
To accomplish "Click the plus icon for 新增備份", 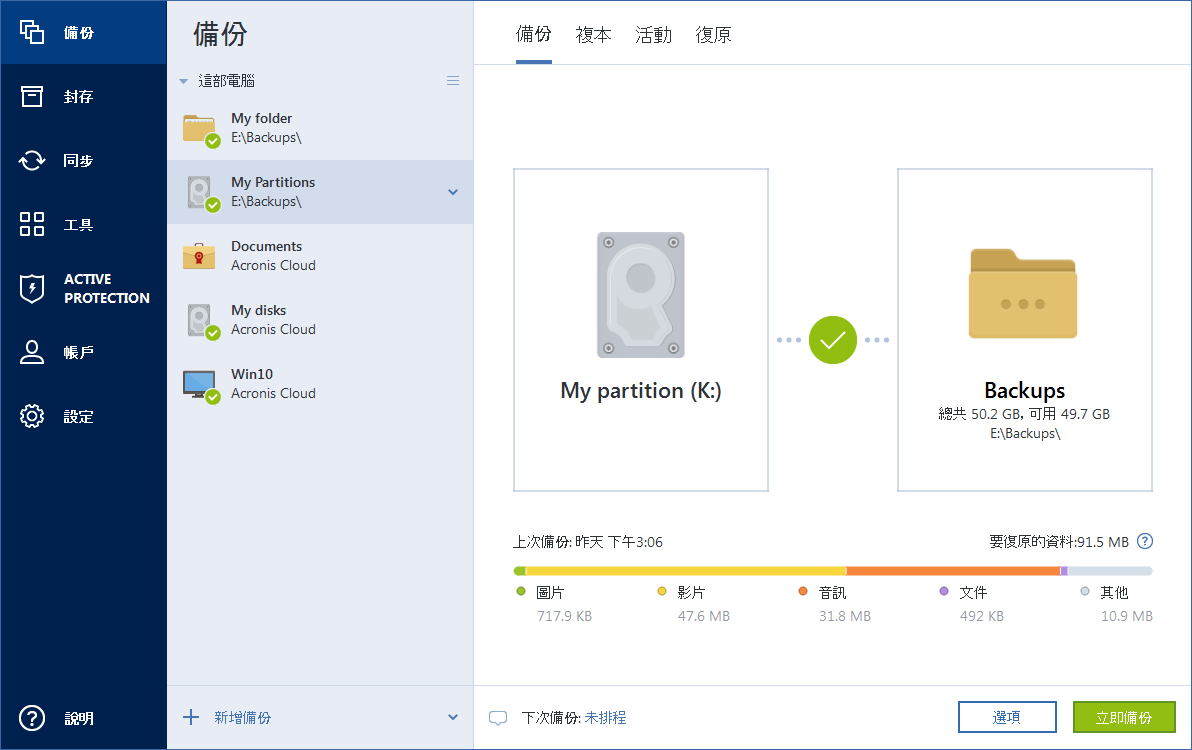I will pos(191,717).
